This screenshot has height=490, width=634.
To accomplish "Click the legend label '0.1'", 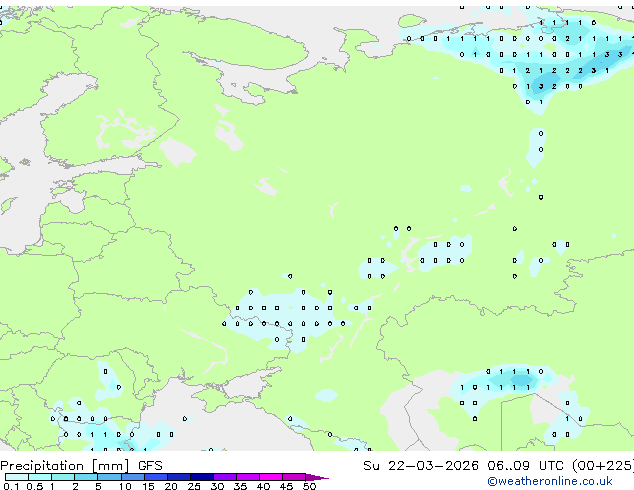I will (11, 486).
